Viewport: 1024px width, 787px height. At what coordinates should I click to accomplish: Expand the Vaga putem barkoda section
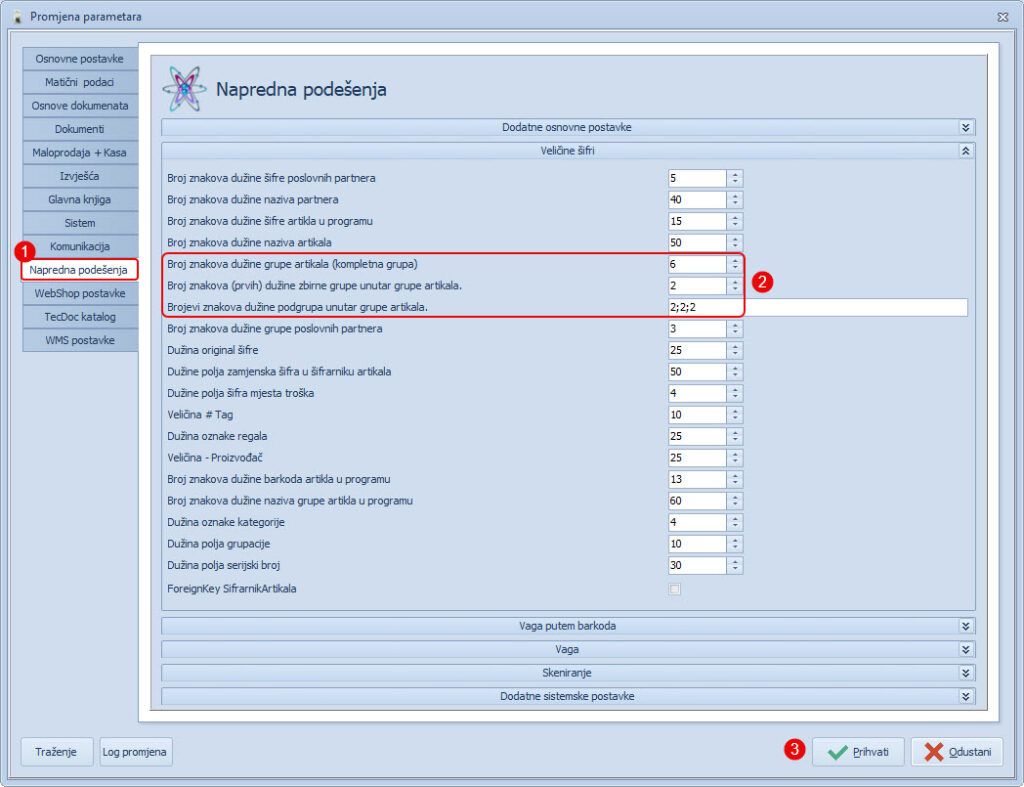965,626
